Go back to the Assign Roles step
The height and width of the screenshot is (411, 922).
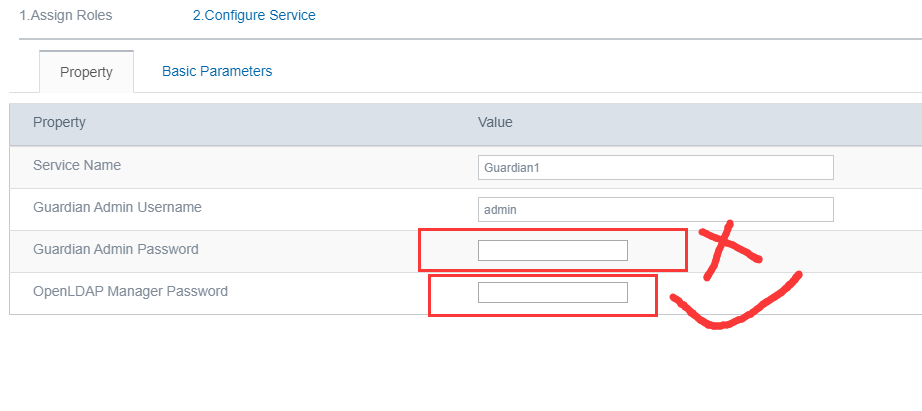coord(66,16)
